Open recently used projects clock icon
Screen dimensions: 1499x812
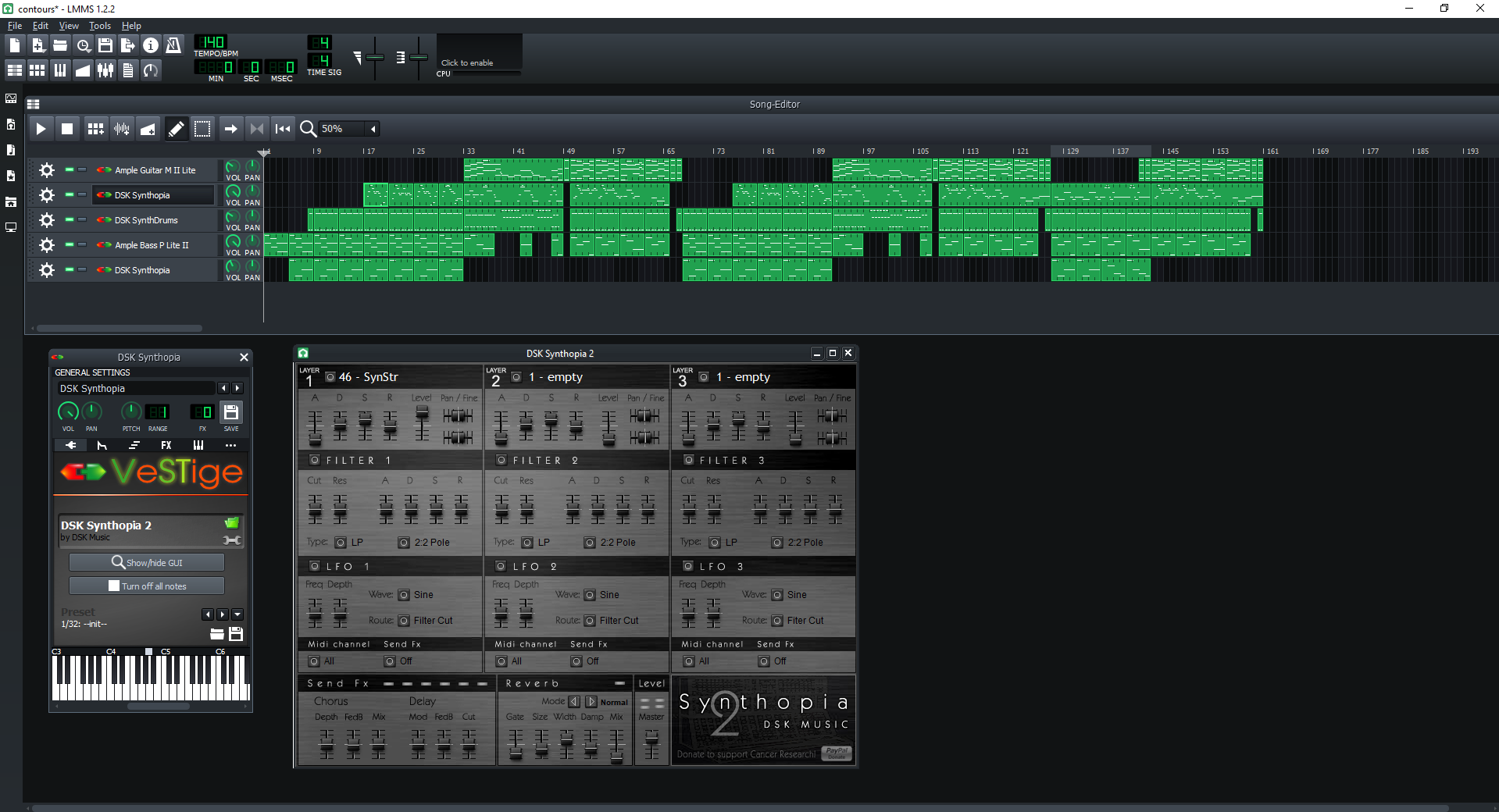pos(83,45)
